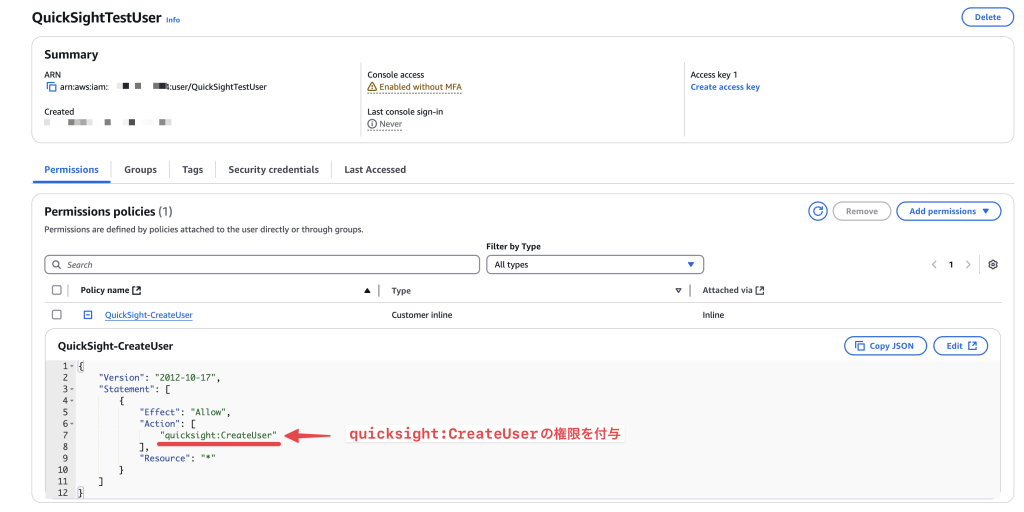Image resolution: width=1024 pixels, height=512 pixels.
Task: Fold the Statement block at line 3
Action: (72, 389)
